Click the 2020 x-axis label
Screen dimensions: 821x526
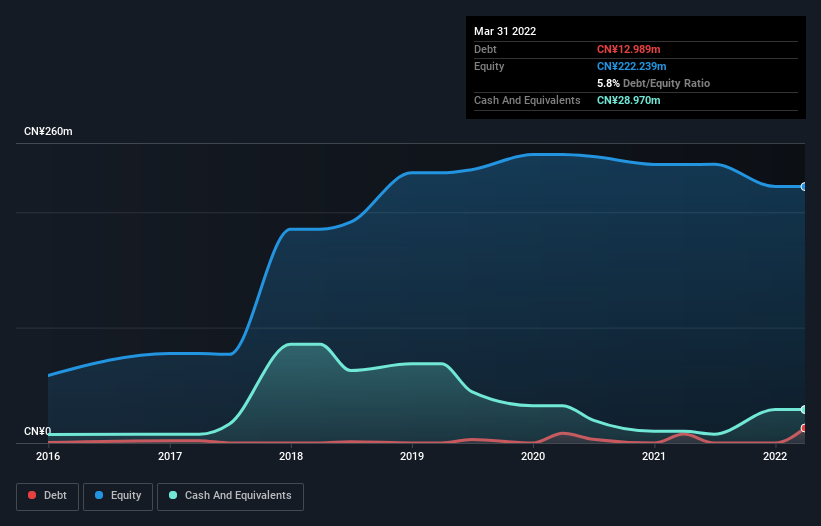point(533,456)
